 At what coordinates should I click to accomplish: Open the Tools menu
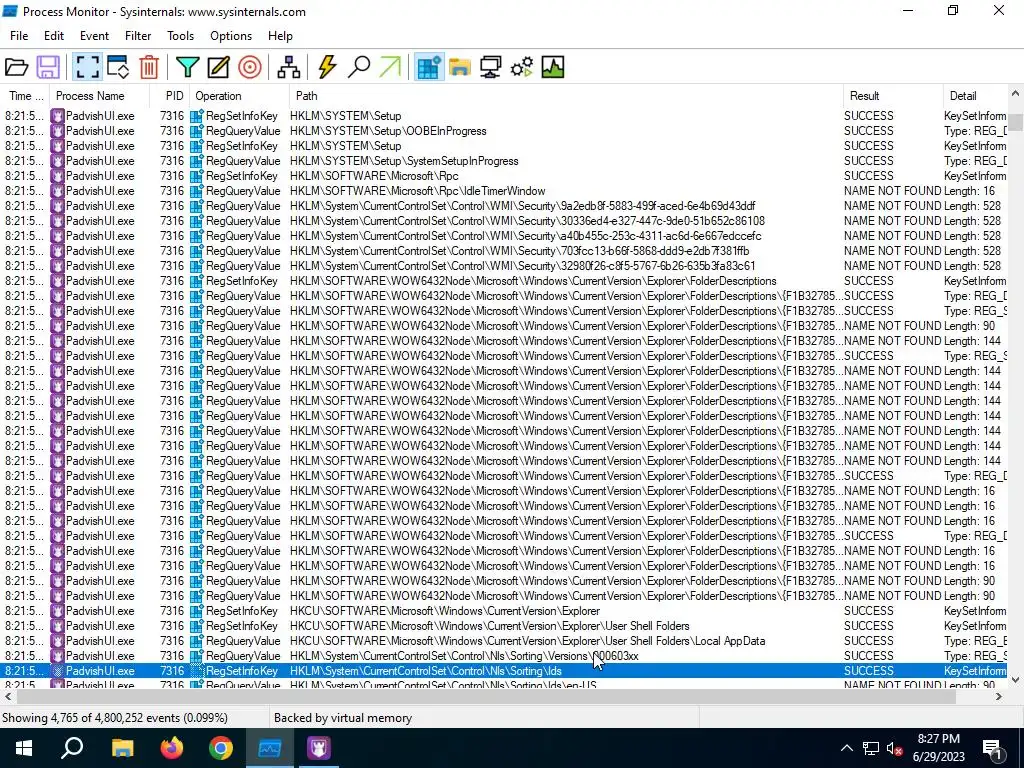pos(180,36)
